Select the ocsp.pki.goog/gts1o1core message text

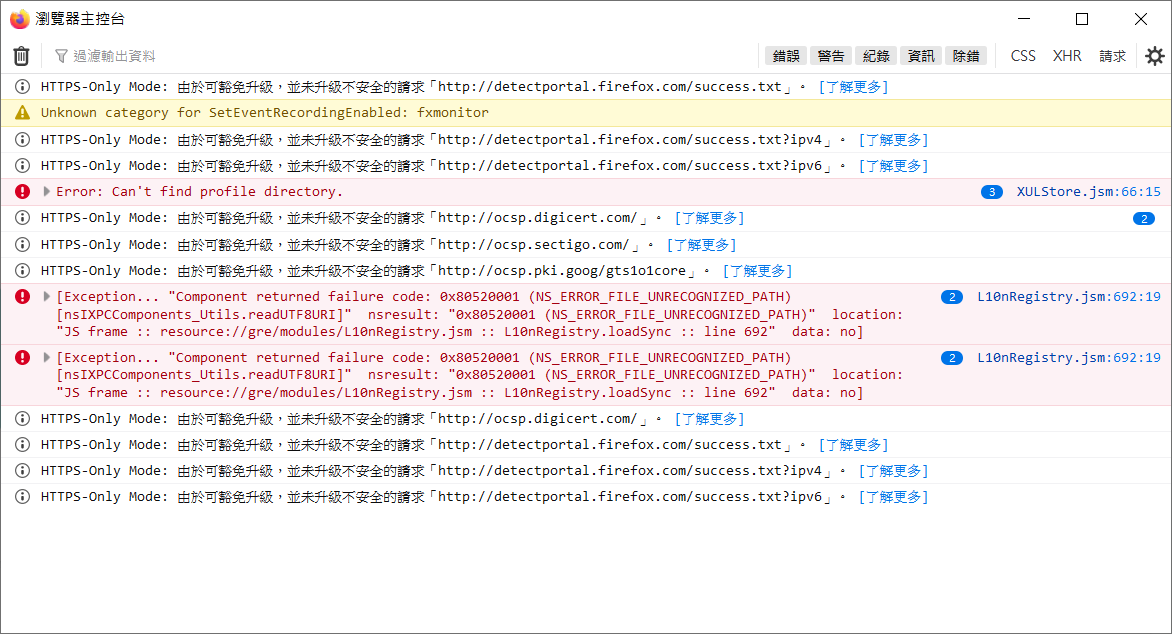tap(375, 271)
